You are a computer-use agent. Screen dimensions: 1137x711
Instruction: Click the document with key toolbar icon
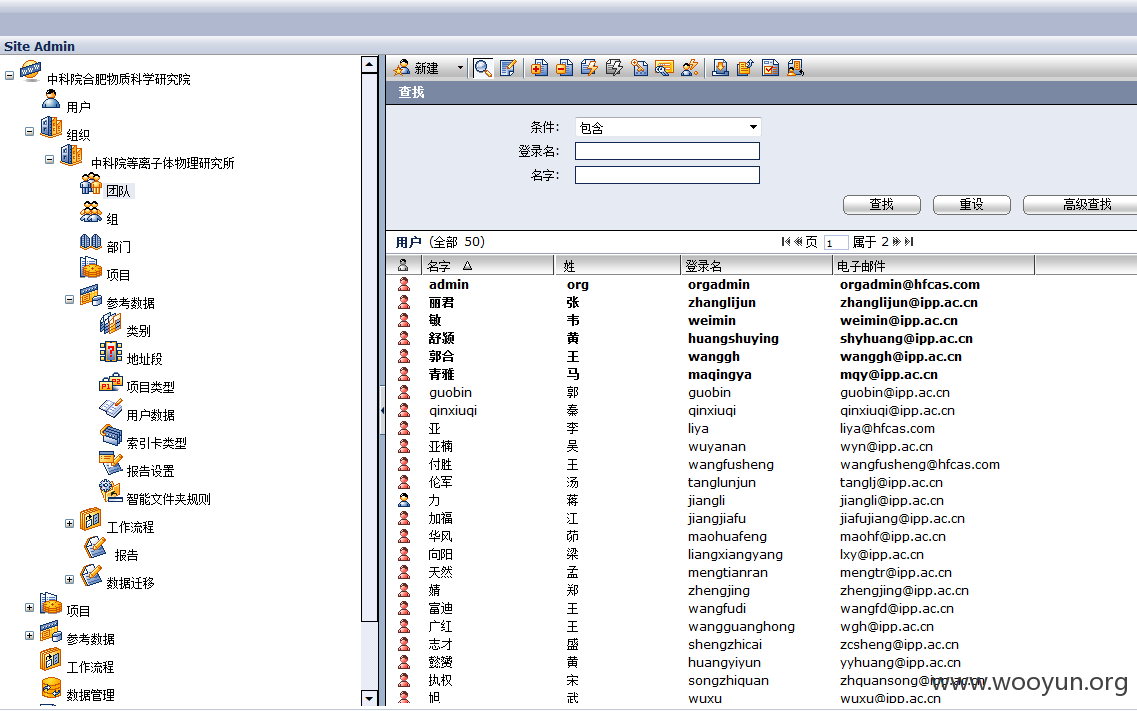pyautogui.click(x=640, y=68)
